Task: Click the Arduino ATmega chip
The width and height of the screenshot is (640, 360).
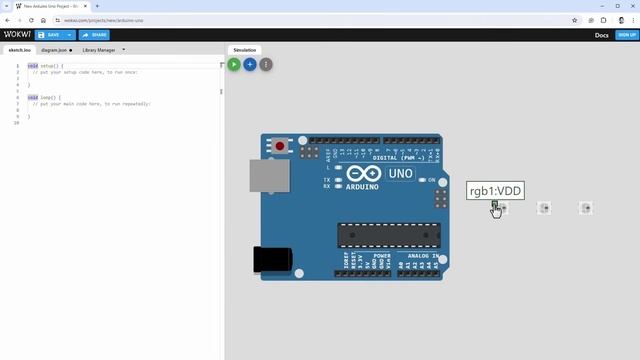Action: (x=389, y=236)
